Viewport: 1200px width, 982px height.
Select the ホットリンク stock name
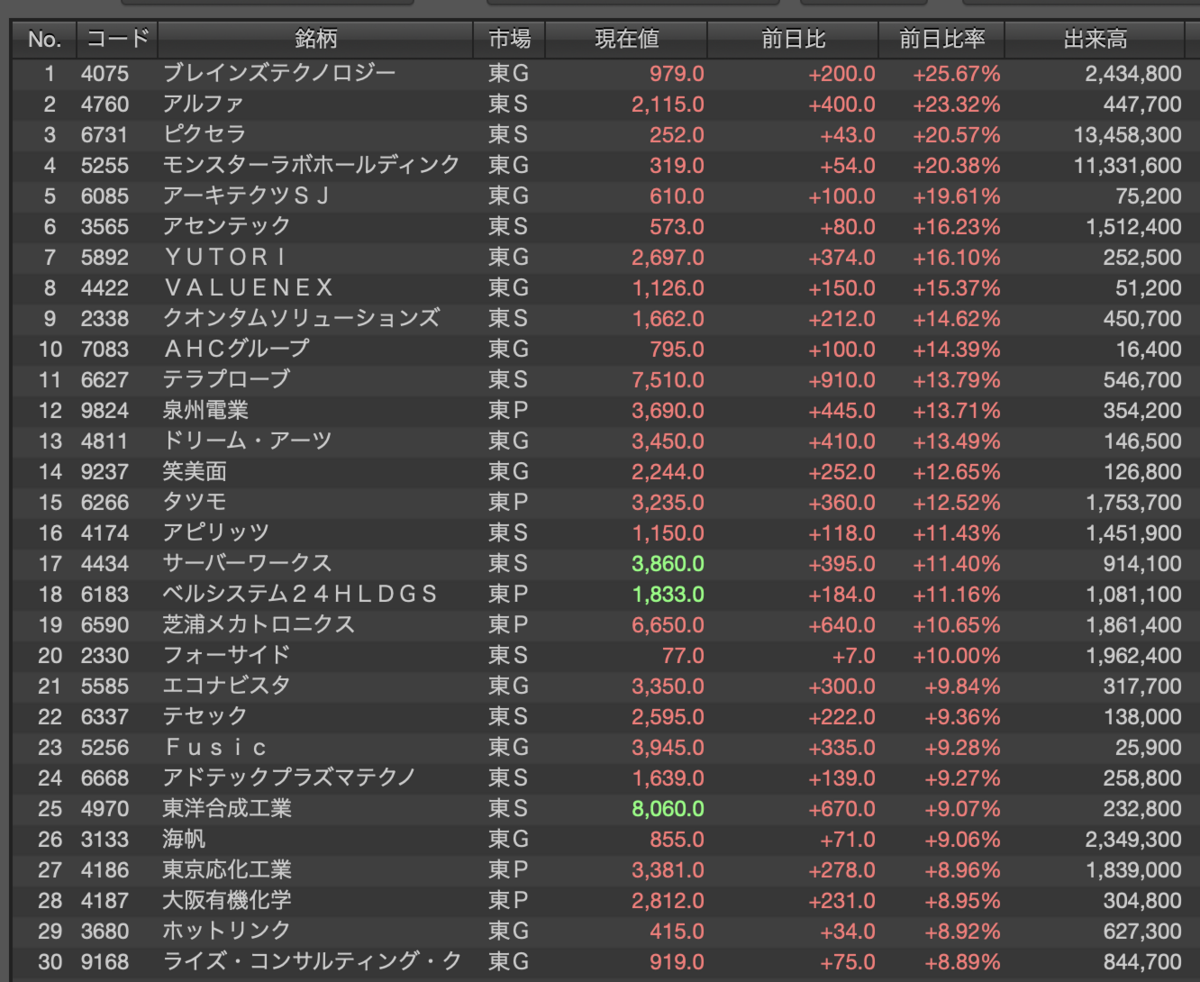click(x=226, y=930)
